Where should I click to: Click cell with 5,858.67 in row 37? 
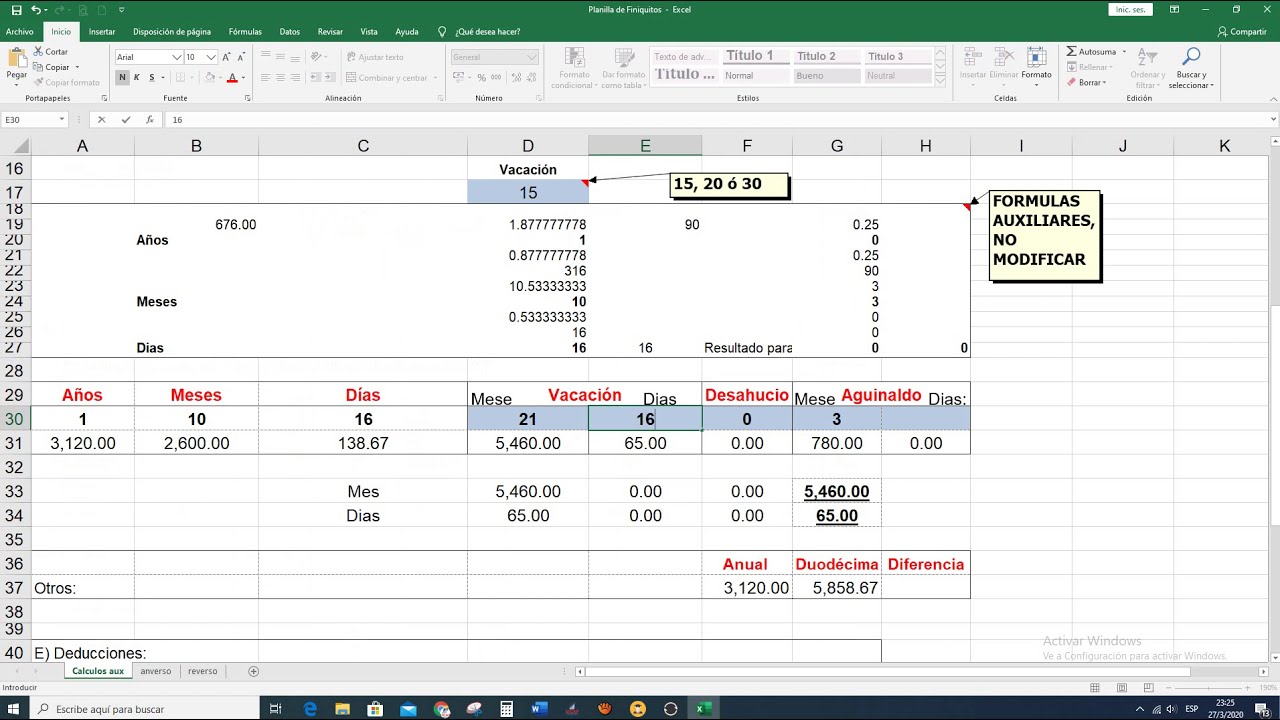point(837,588)
